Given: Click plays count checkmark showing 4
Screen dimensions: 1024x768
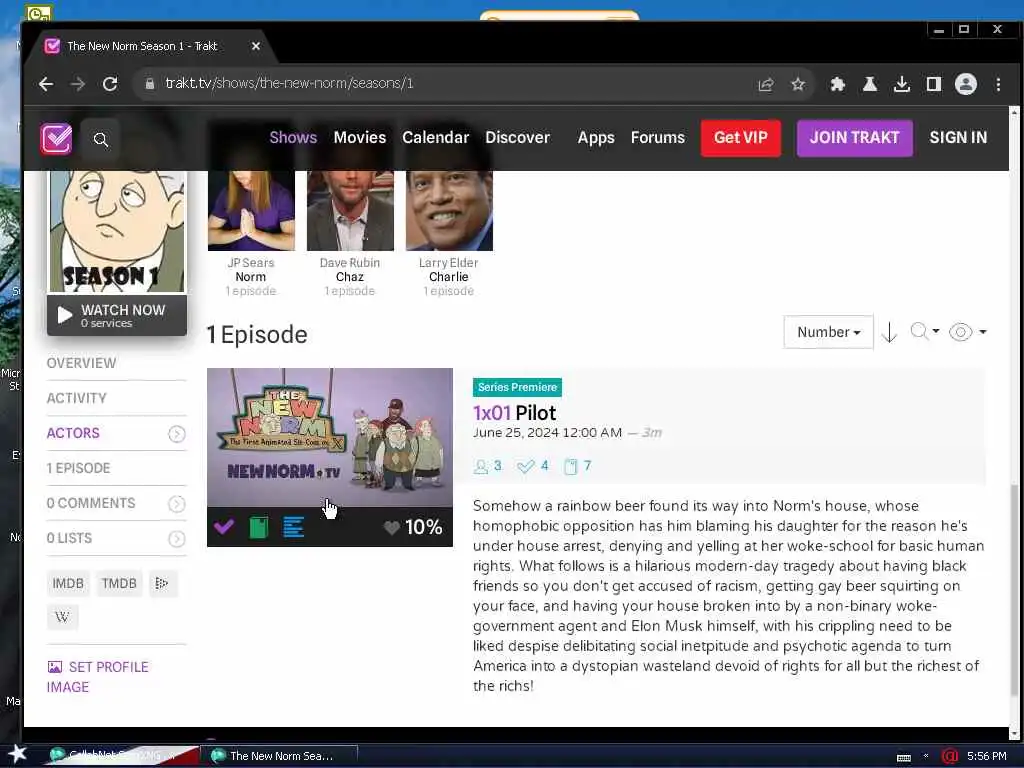Looking at the screenshot, I should [532, 466].
